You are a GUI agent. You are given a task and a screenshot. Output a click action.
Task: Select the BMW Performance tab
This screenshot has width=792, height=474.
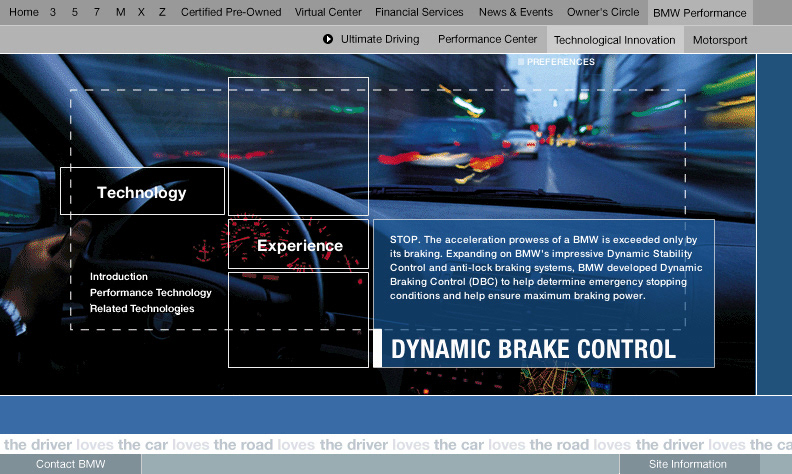700,13
